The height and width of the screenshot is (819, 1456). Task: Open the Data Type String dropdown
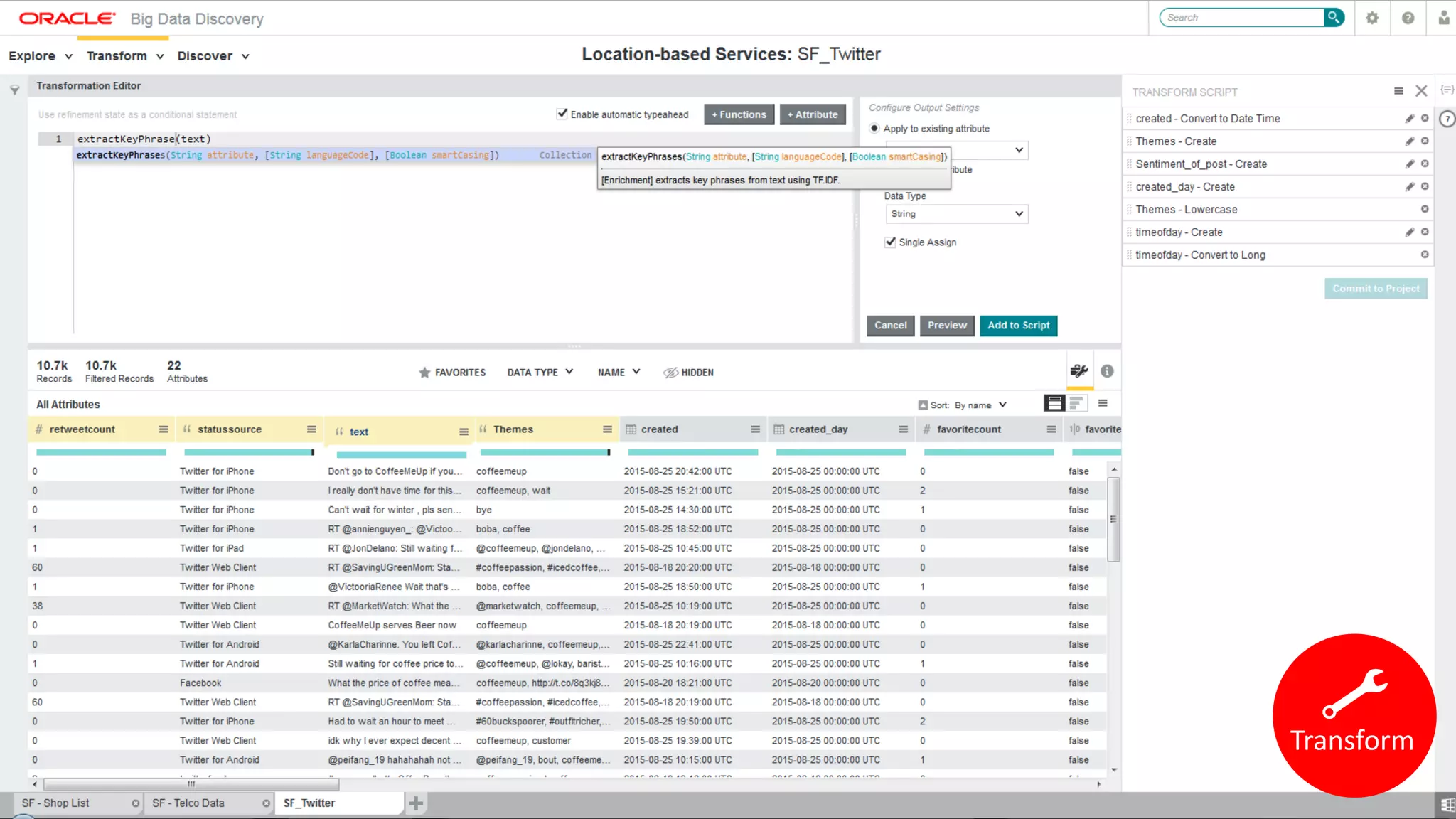(956, 214)
